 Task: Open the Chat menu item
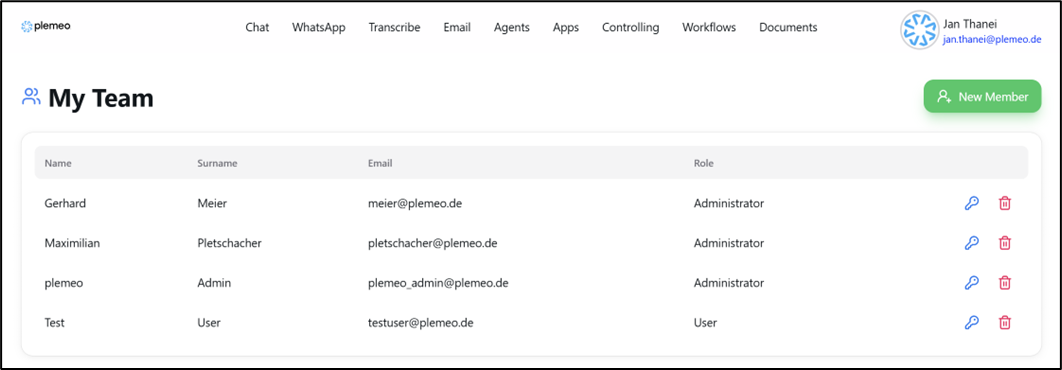(x=257, y=27)
